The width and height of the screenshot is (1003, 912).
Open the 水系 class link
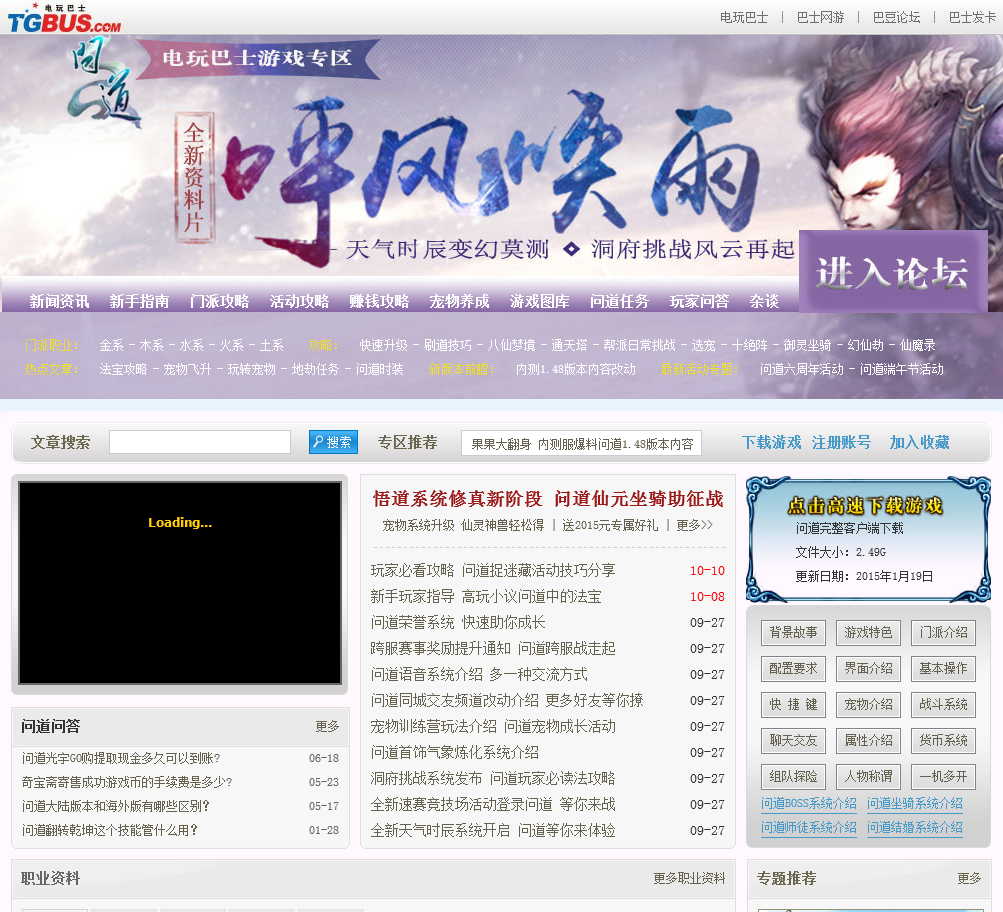point(191,345)
